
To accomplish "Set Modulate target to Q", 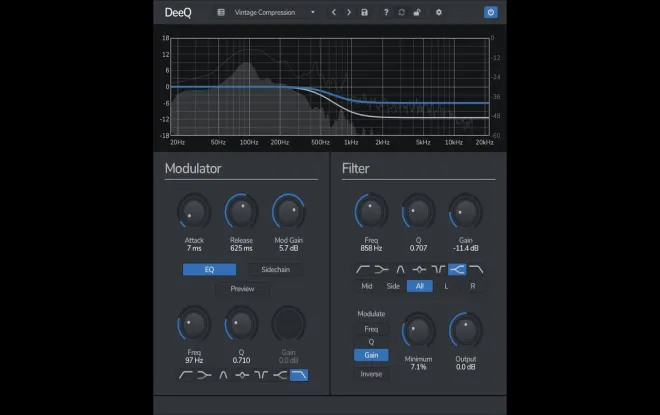I will coord(371,342).
